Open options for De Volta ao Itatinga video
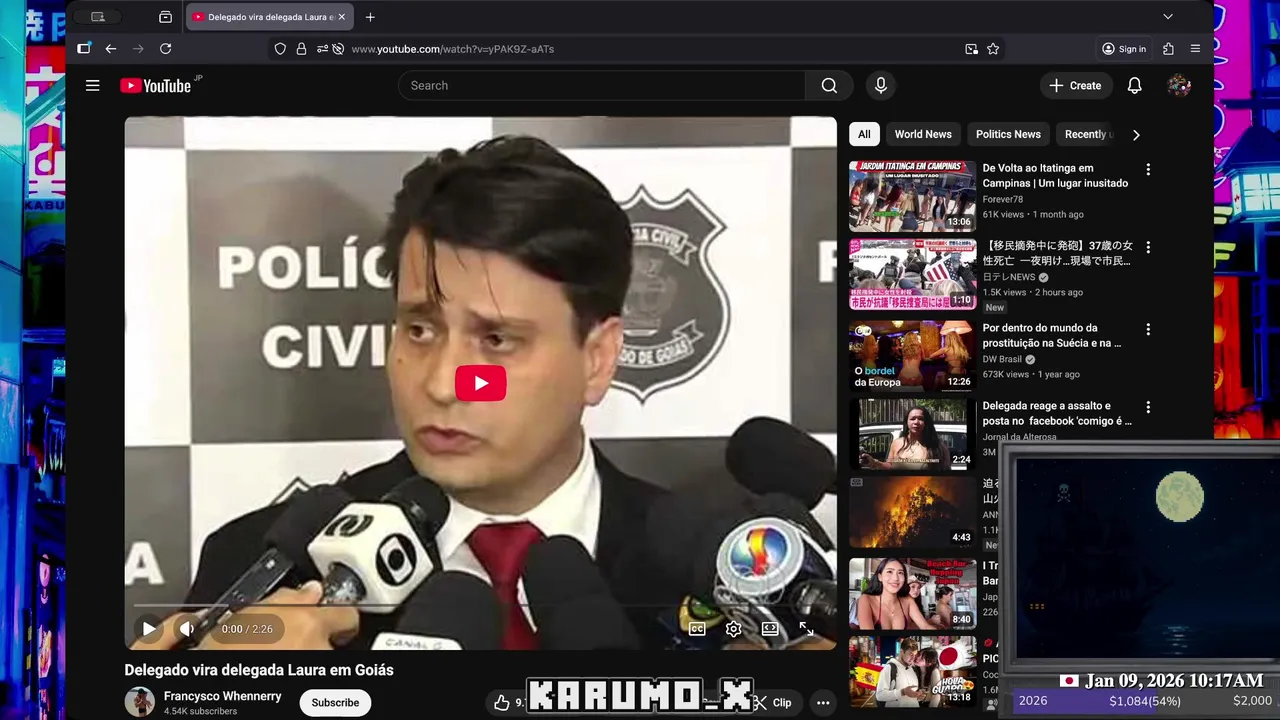 tap(1148, 170)
